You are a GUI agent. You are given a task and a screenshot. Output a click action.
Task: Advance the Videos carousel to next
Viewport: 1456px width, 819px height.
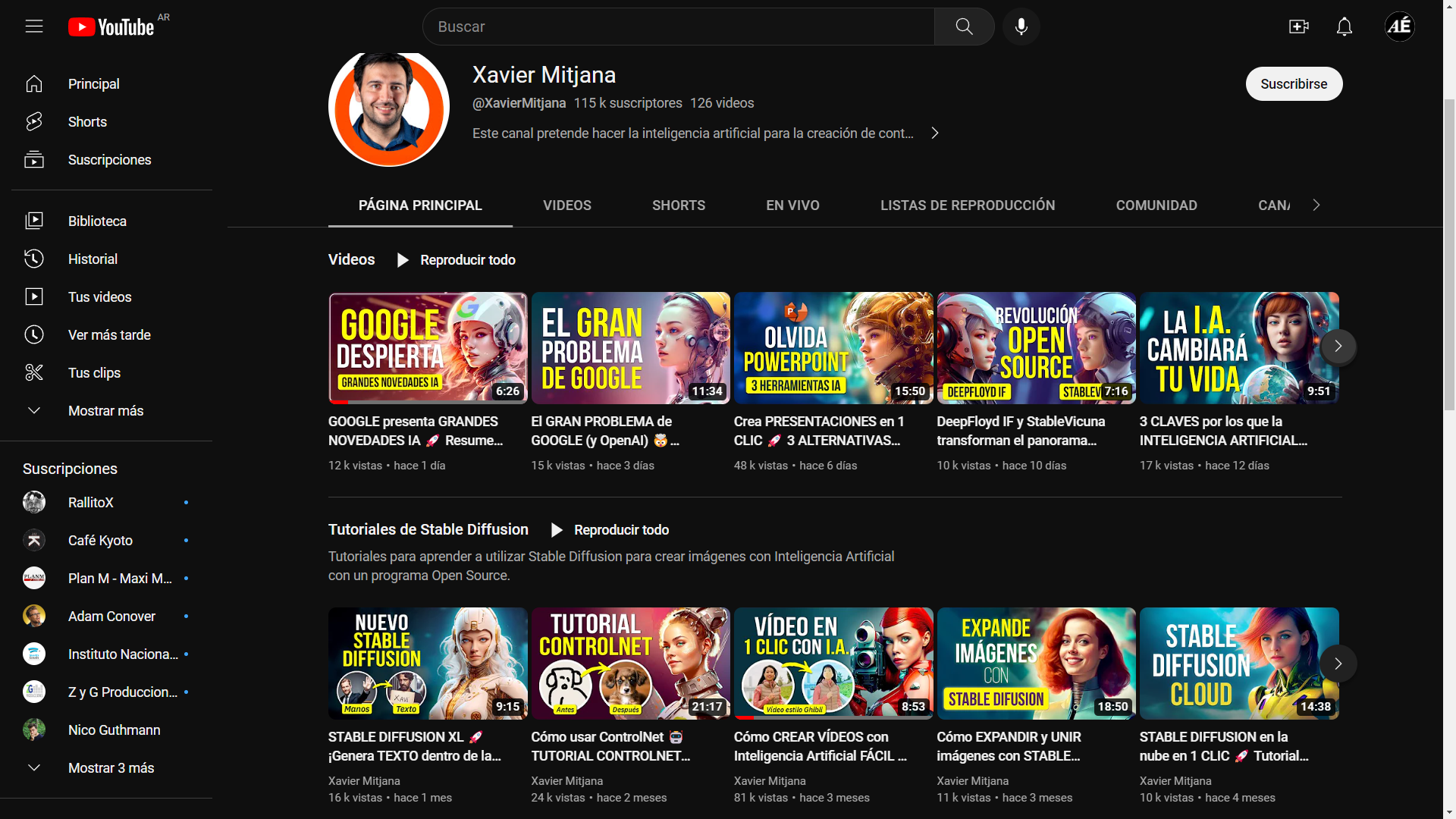[1338, 347]
